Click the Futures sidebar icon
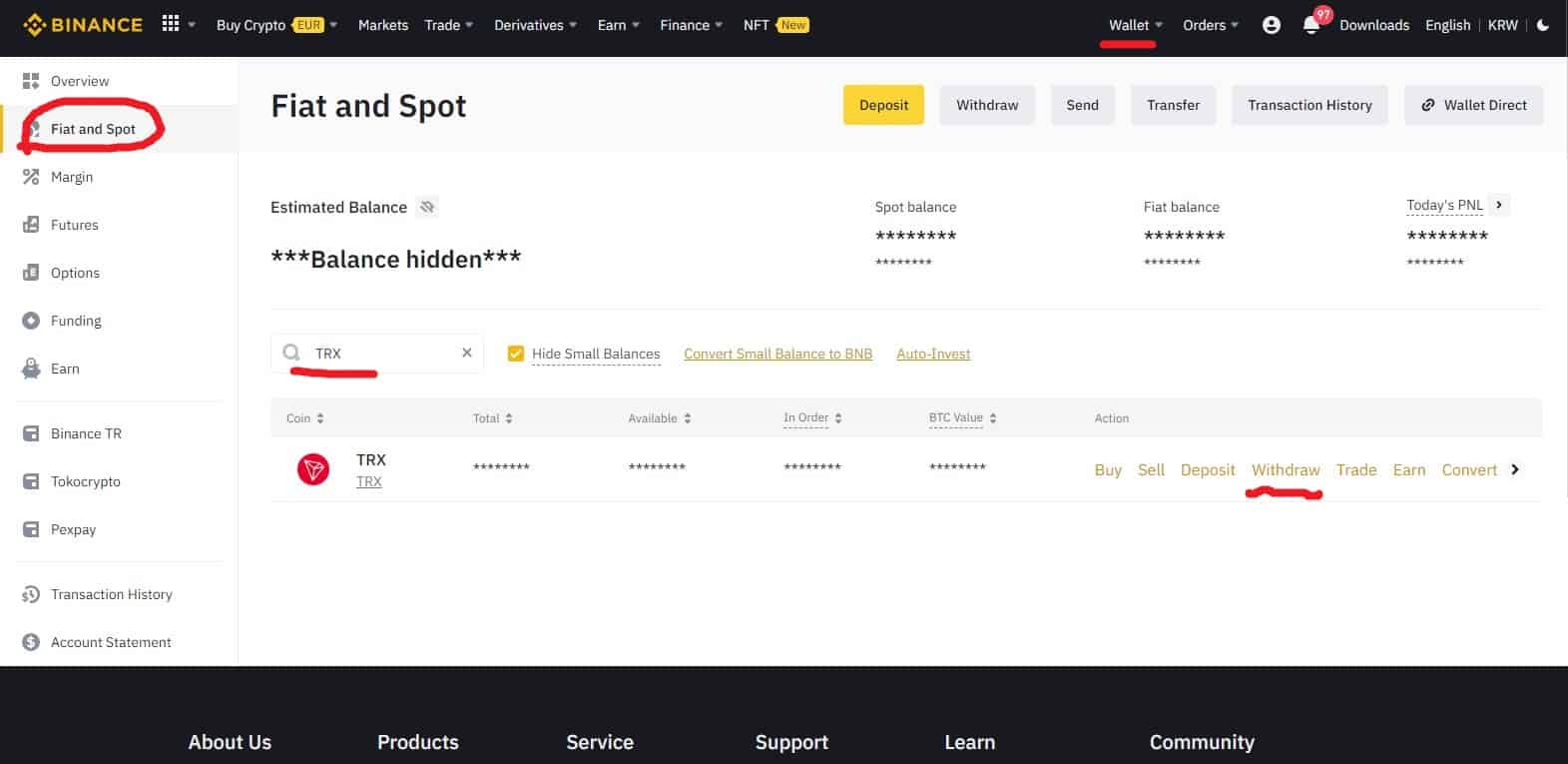 click(x=31, y=225)
